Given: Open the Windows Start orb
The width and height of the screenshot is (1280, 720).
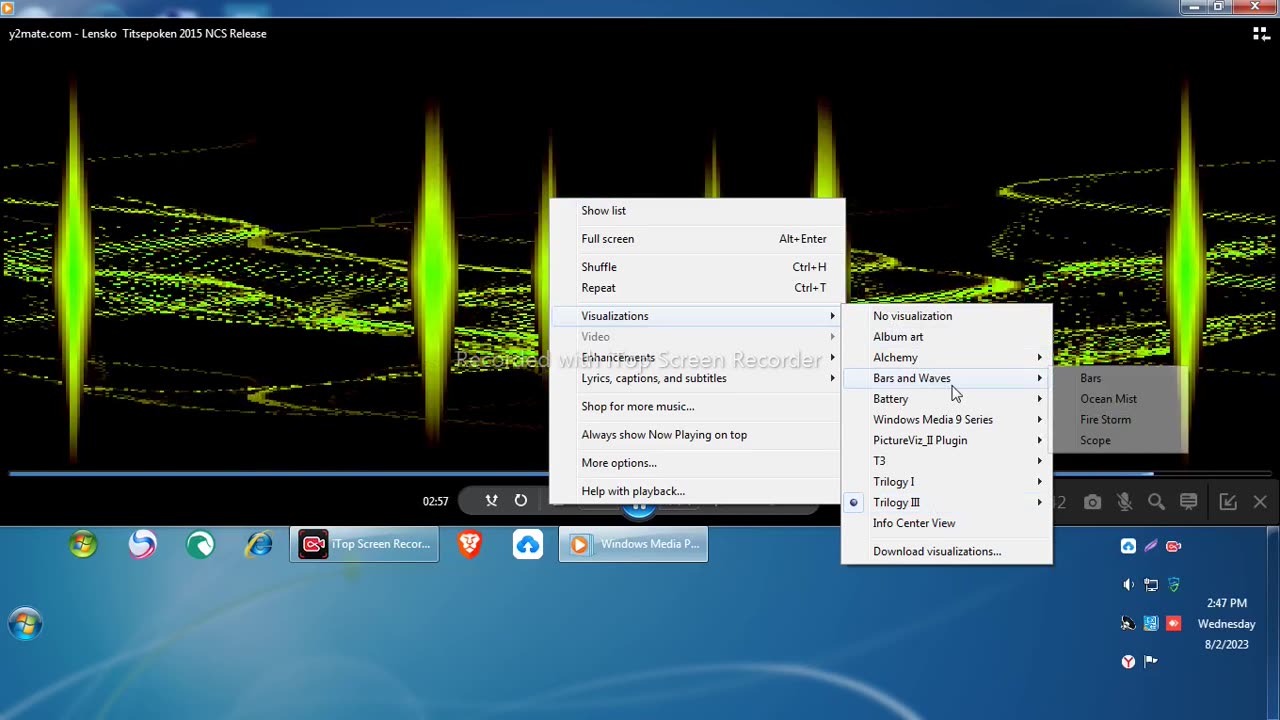Looking at the screenshot, I should (x=25, y=625).
